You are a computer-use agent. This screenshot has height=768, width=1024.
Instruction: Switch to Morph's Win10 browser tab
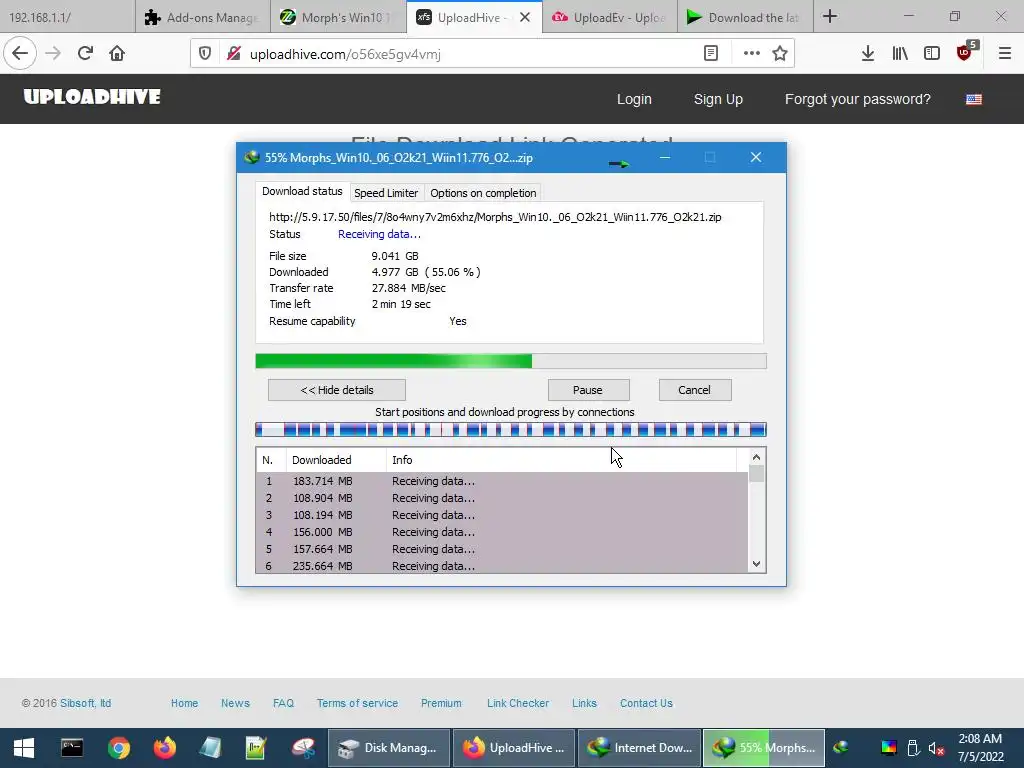click(338, 17)
